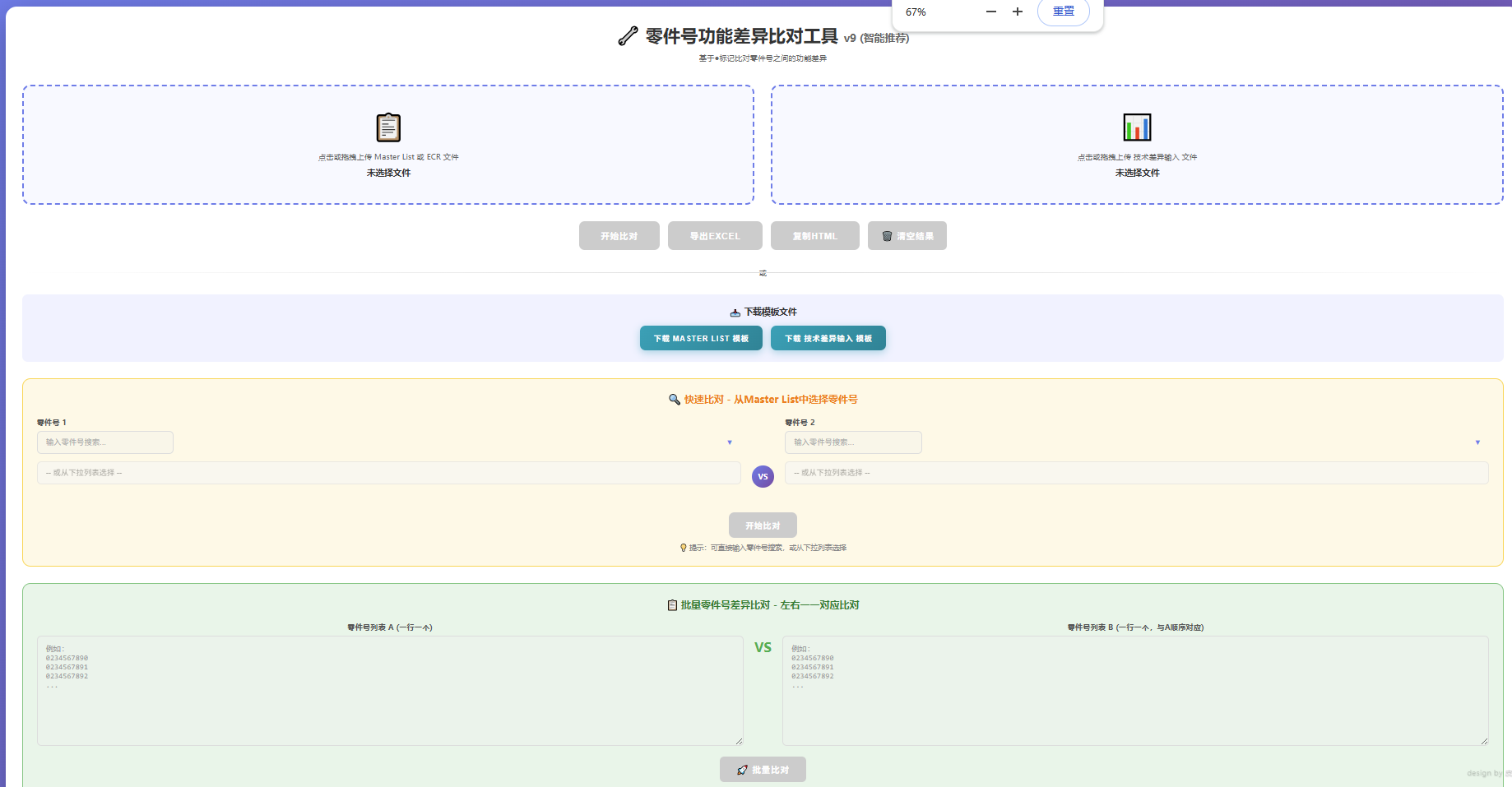Click the 零件号 1 label
This screenshot has width=1512, height=787.
click(52, 423)
